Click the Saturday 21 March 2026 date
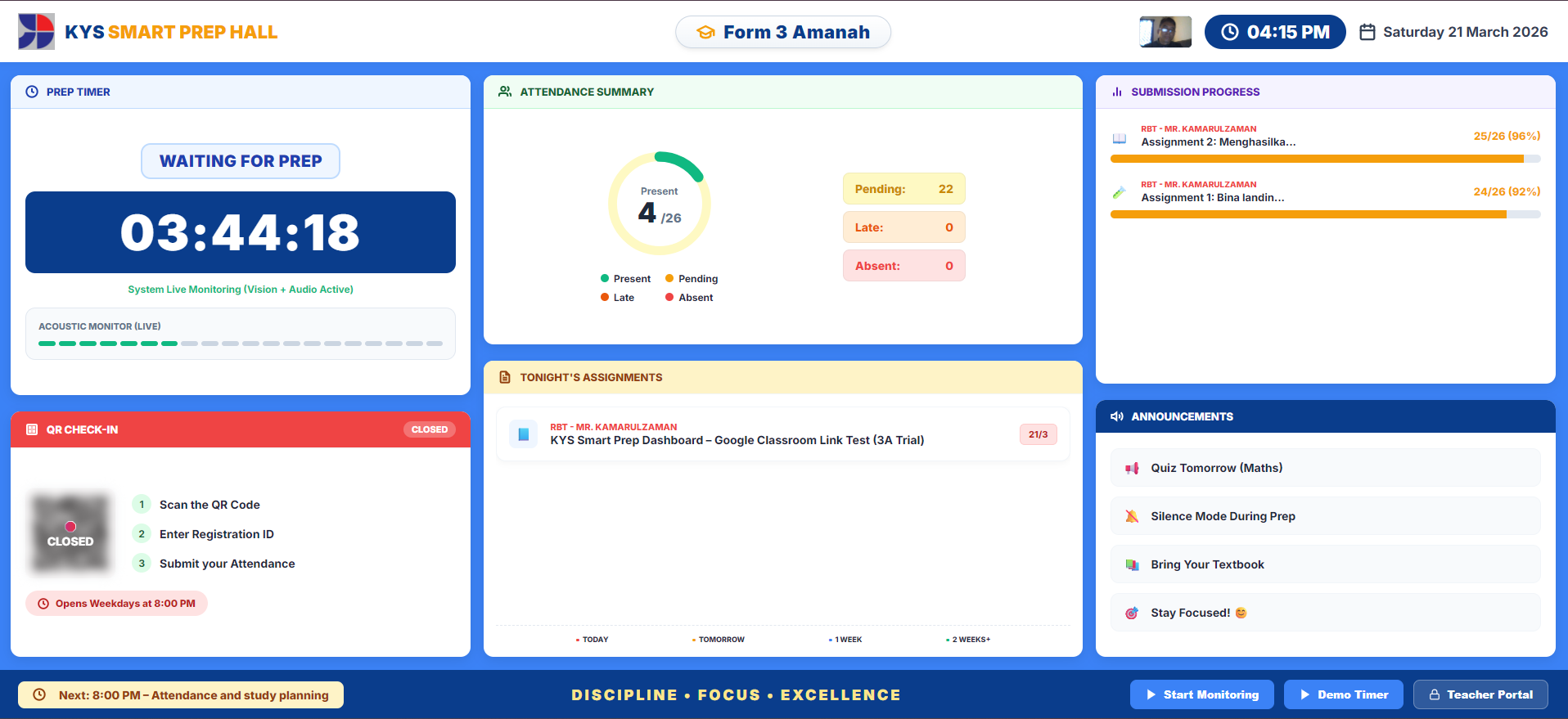 [1466, 32]
